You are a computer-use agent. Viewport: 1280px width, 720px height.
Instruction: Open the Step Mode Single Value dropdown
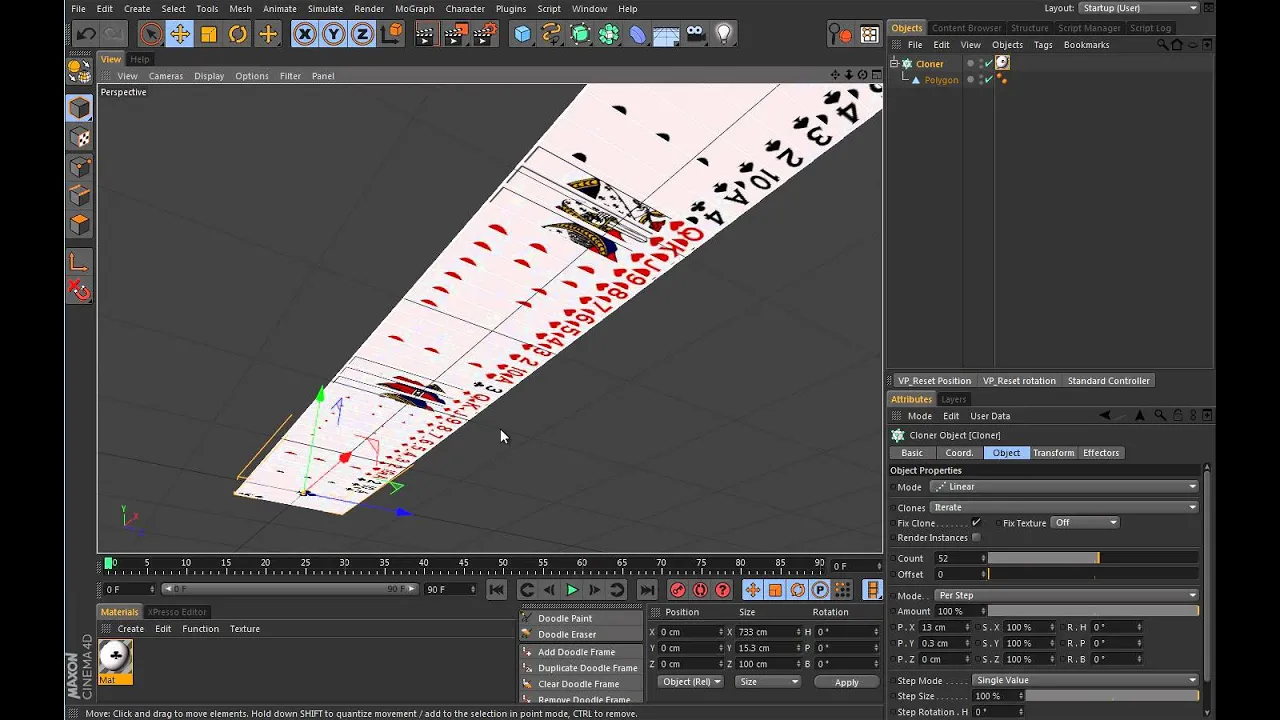pos(1086,680)
